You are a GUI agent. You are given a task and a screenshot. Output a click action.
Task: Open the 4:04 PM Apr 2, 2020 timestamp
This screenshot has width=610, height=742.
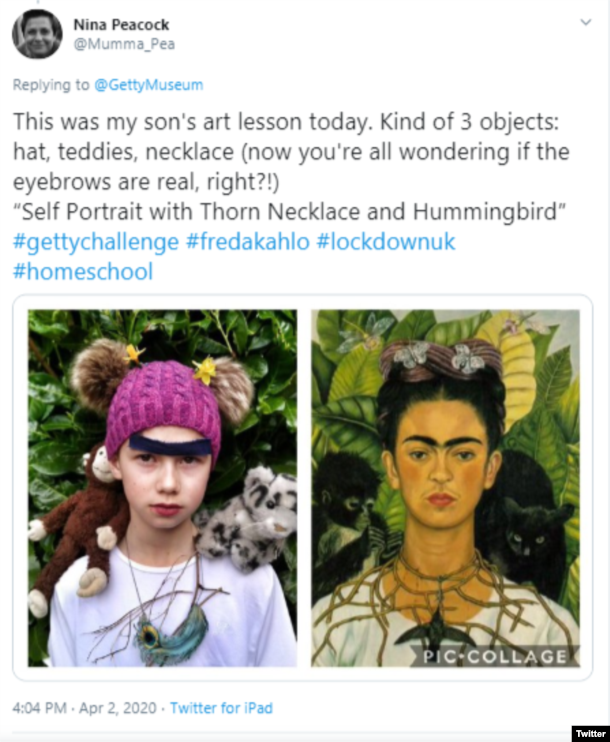pyautogui.click(x=84, y=708)
